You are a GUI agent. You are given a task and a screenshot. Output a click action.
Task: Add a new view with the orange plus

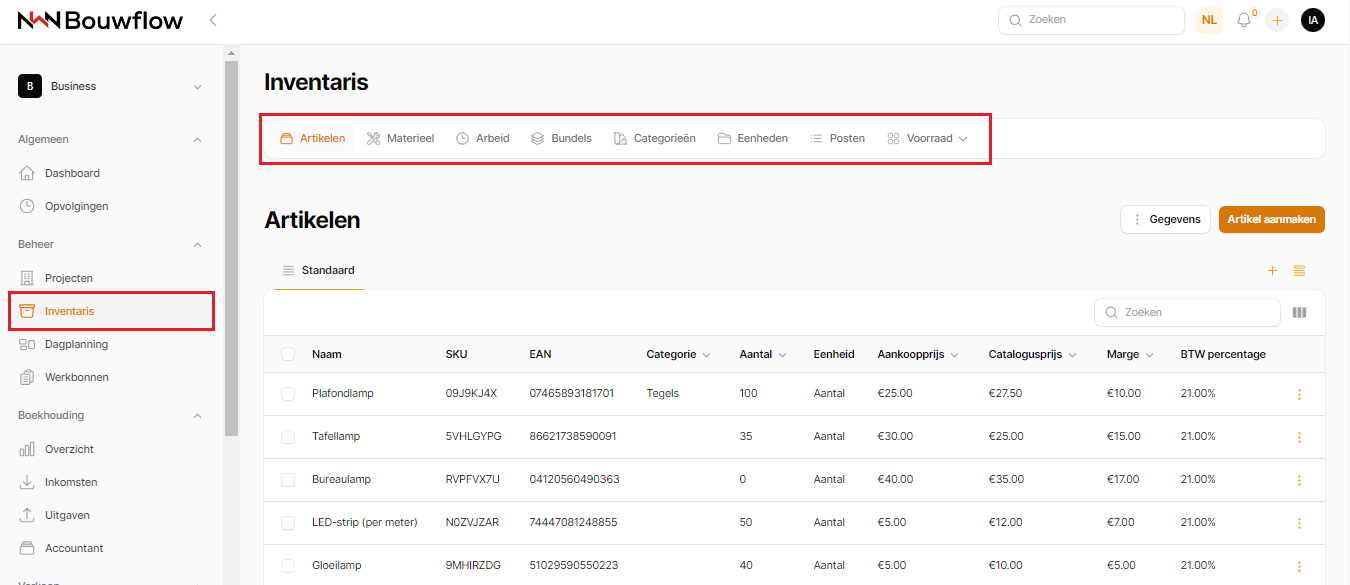(1273, 271)
